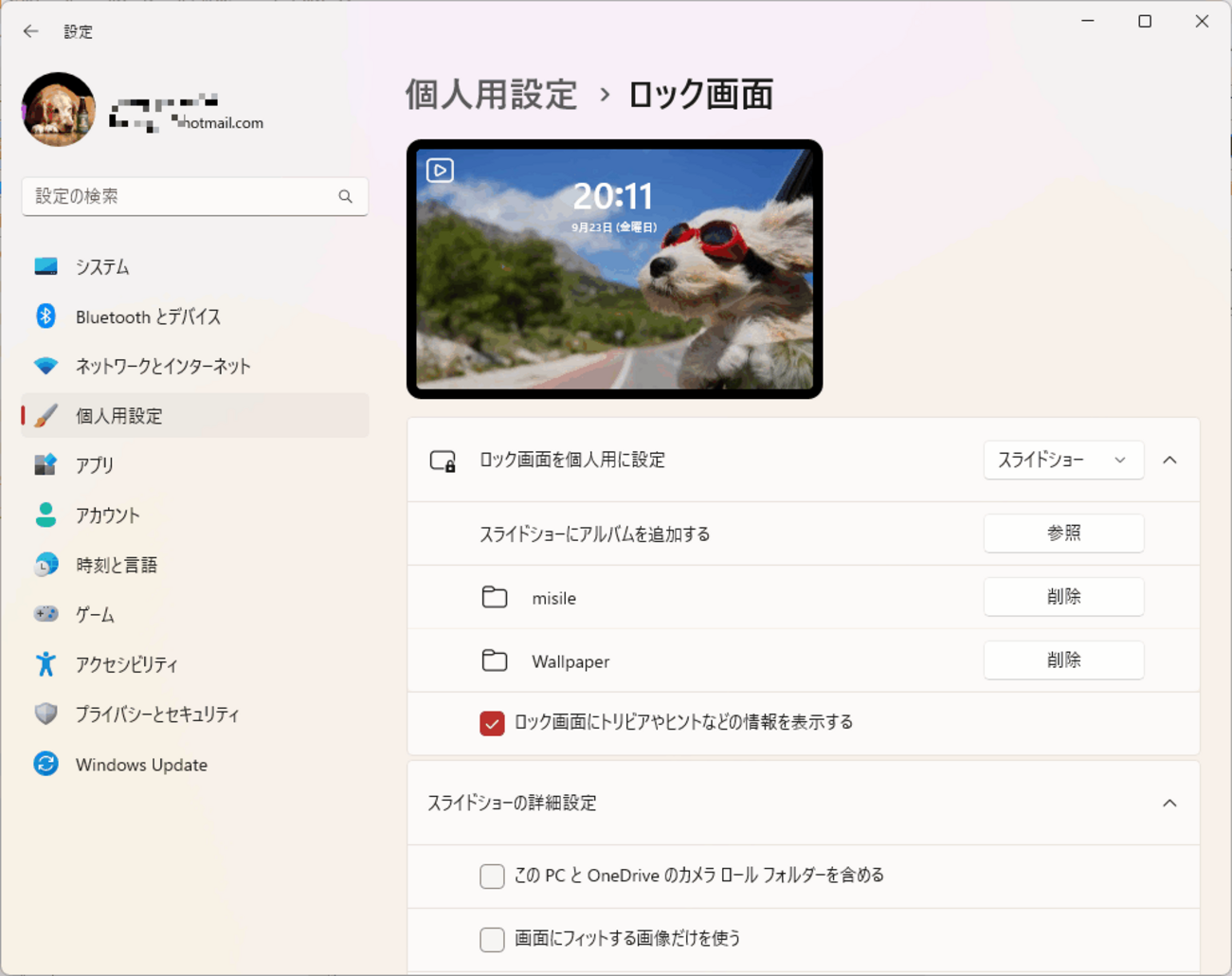Viewport: 1232px width, 976px height.
Task: Close the 設定 window
Action: coord(1202,21)
